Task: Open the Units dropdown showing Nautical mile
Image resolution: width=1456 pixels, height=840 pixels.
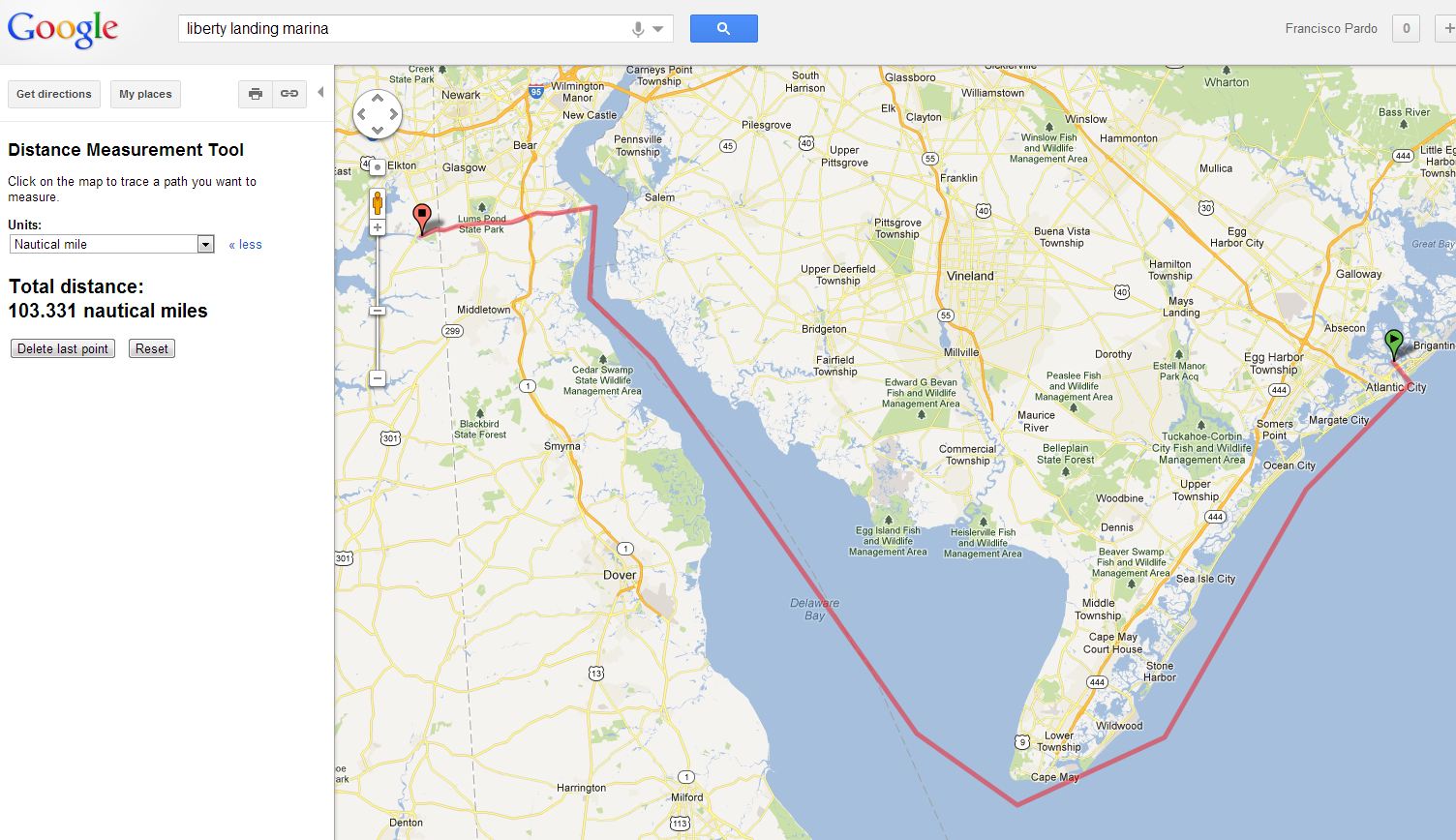Action: coord(111,244)
